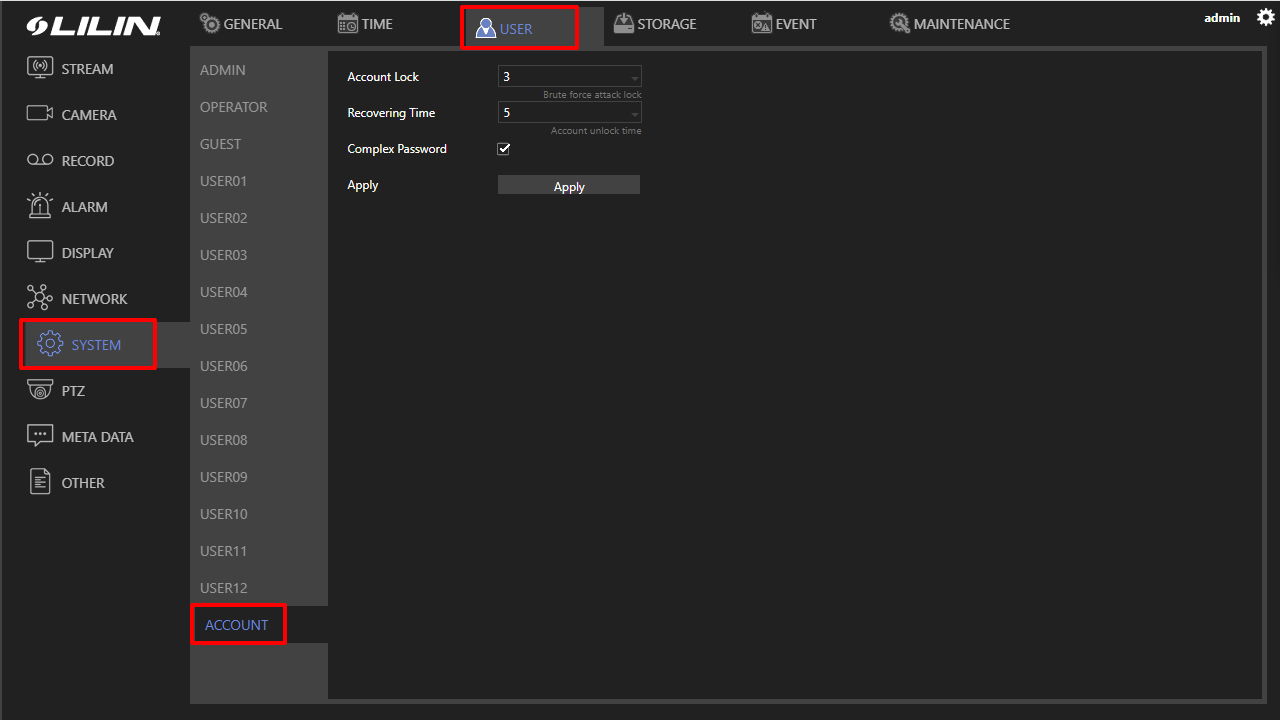This screenshot has width=1280, height=720.
Task: Open the Other document icon
Action: click(x=40, y=482)
